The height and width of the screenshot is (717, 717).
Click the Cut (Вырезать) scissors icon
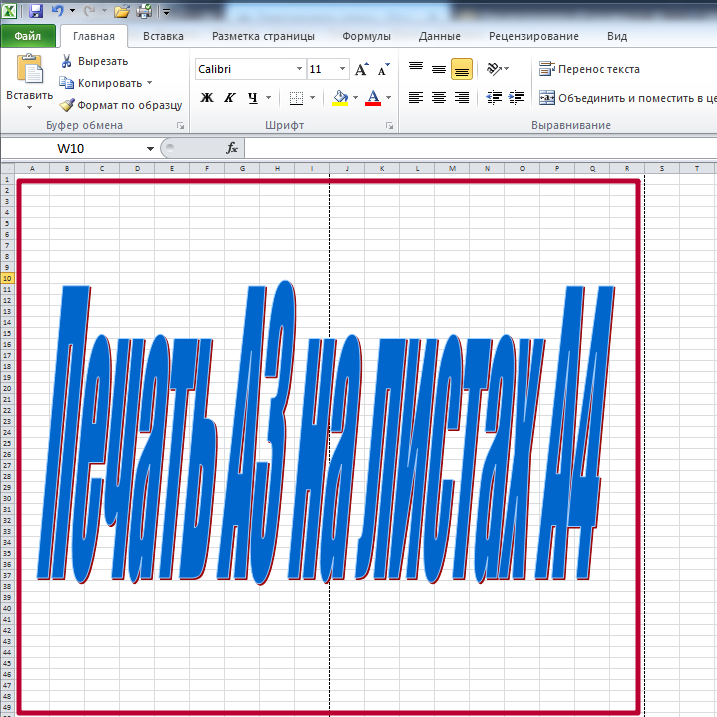tap(67, 61)
